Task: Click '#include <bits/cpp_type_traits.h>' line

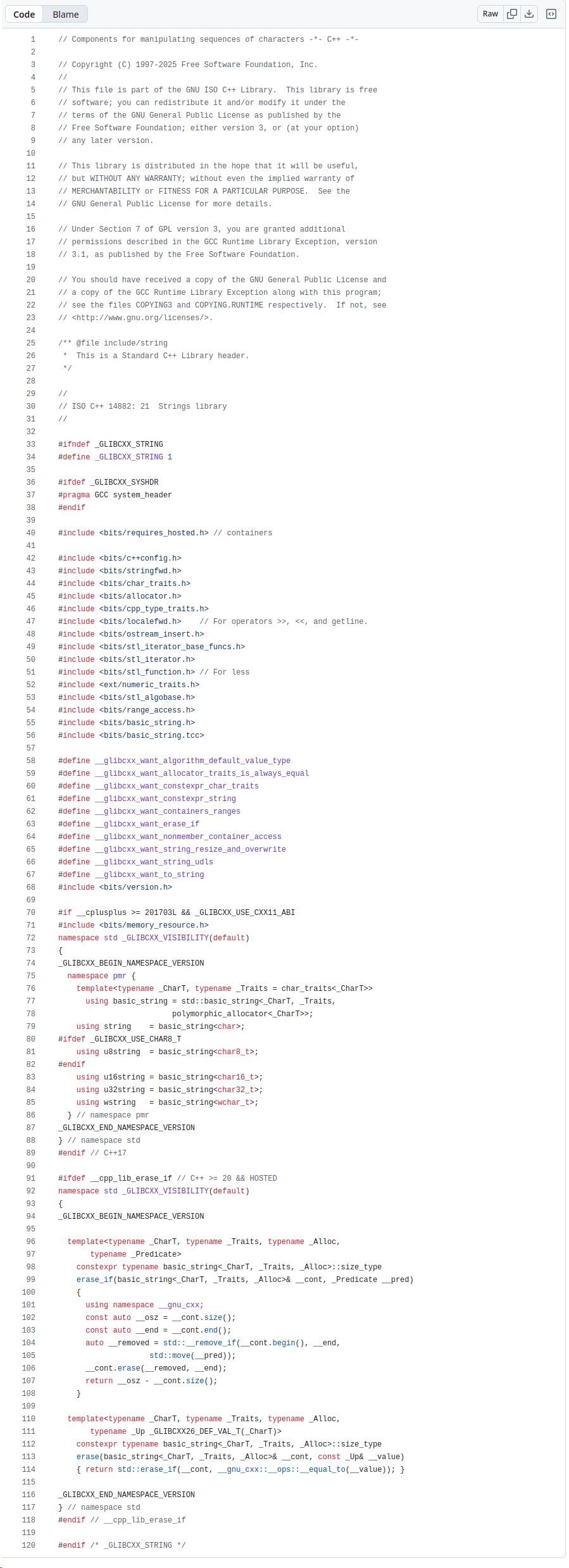Action: click(134, 609)
